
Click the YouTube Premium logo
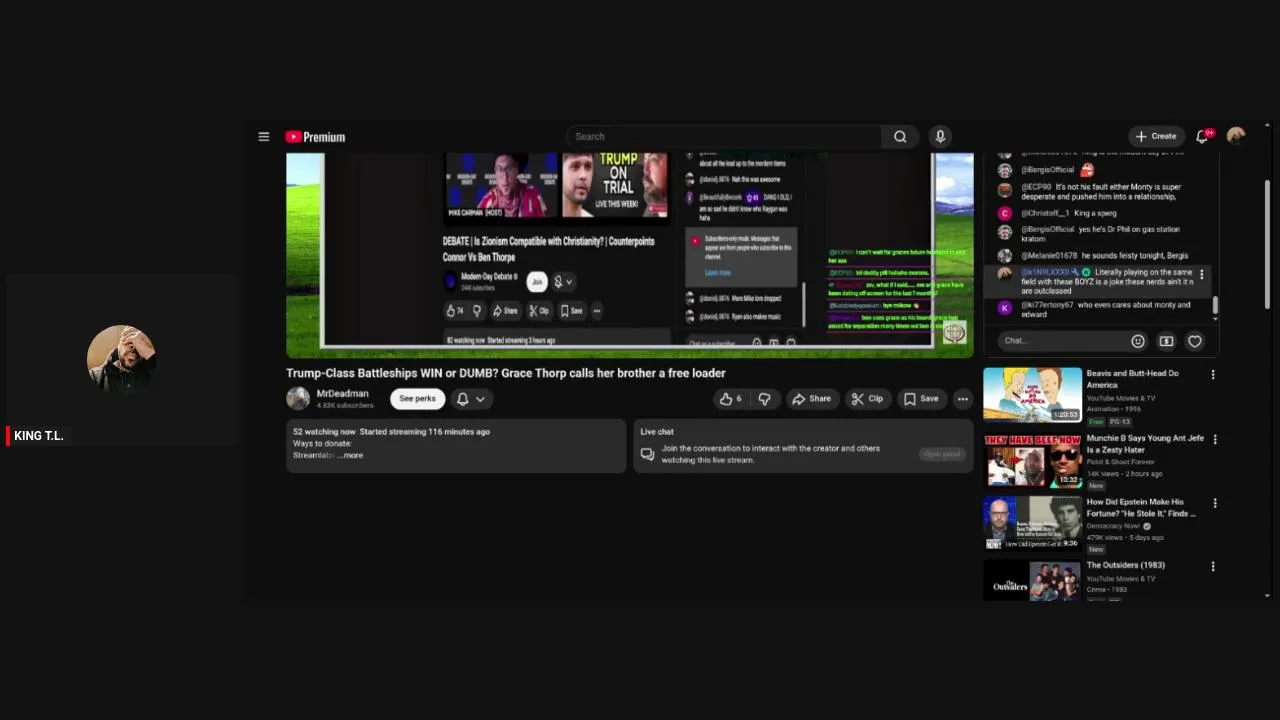tap(315, 137)
